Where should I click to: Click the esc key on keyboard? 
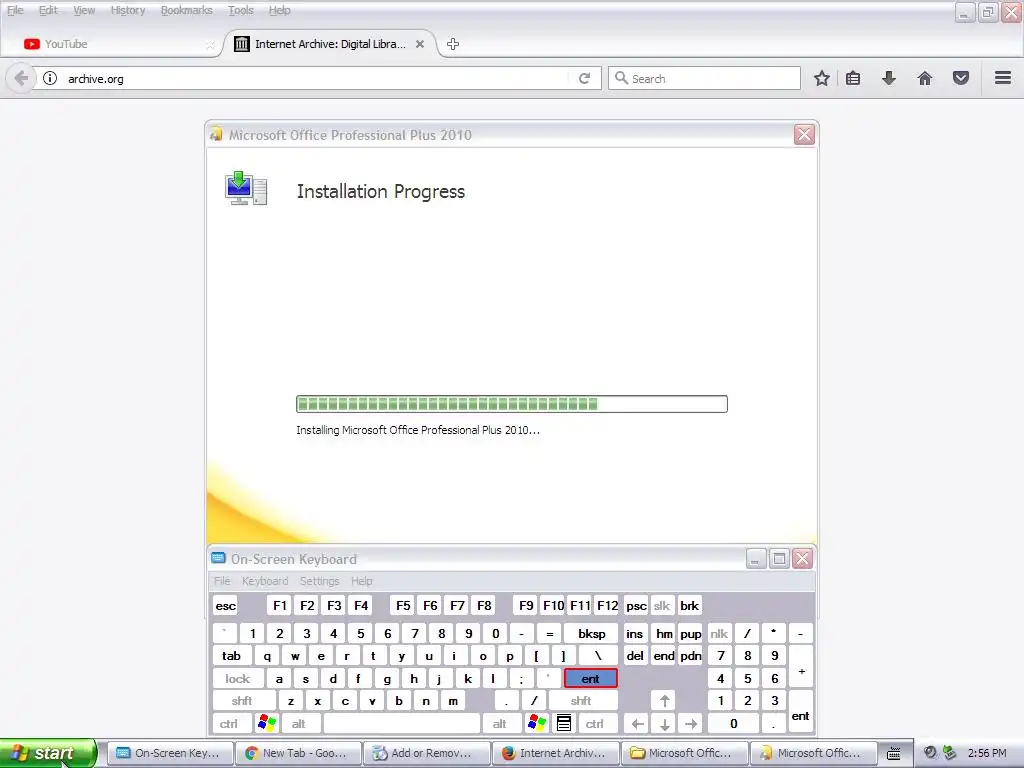click(x=225, y=606)
